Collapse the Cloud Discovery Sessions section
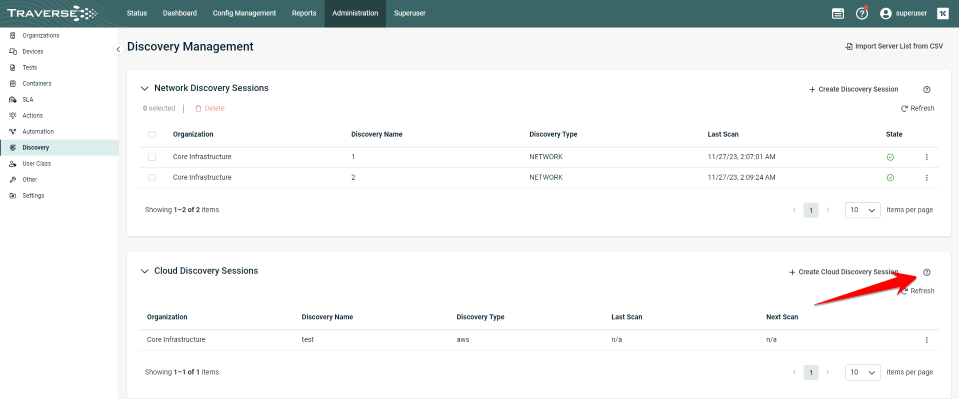Image resolution: width=959 pixels, height=399 pixels. coord(144,271)
